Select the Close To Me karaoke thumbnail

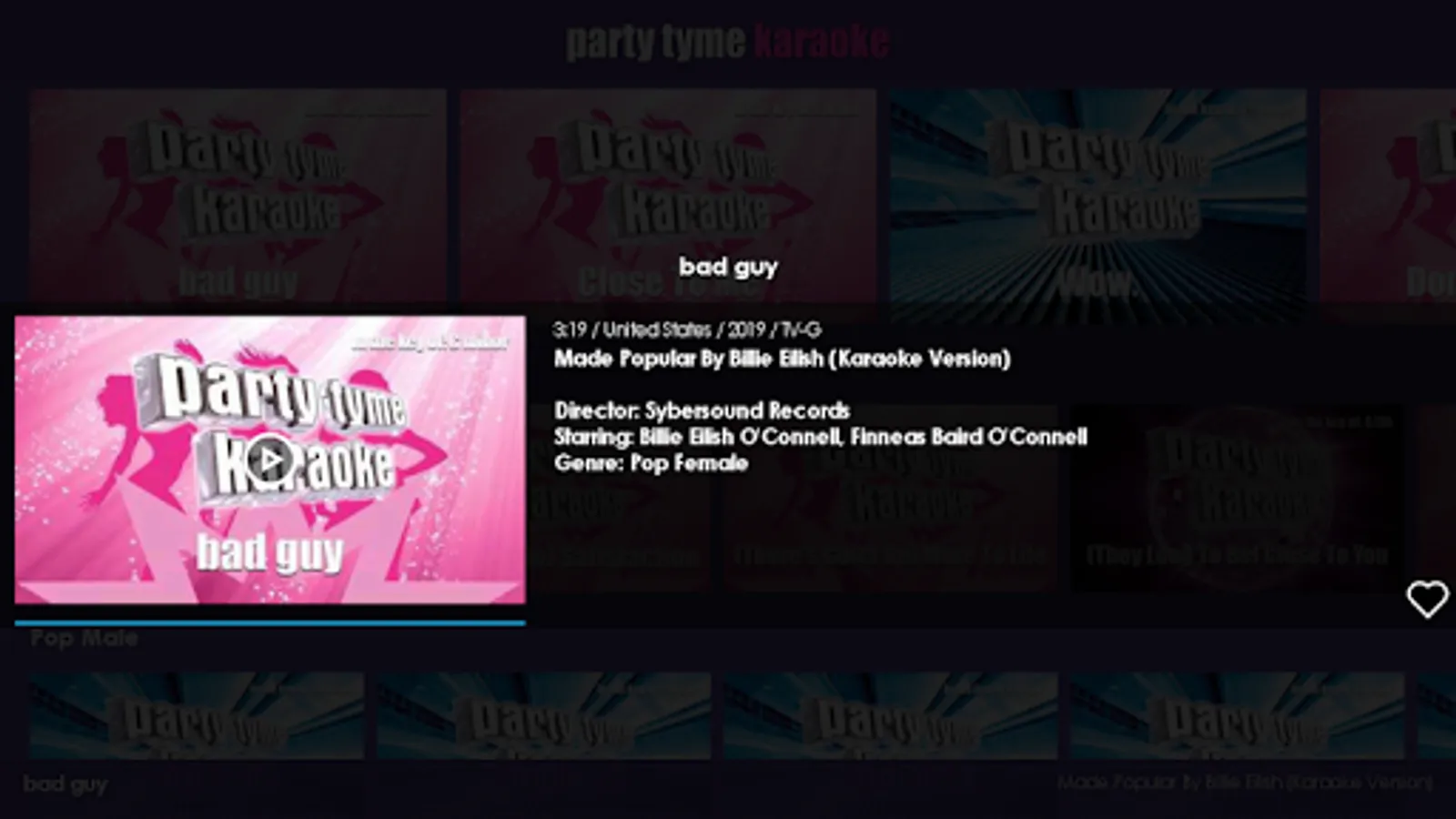pyautogui.click(x=668, y=196)
